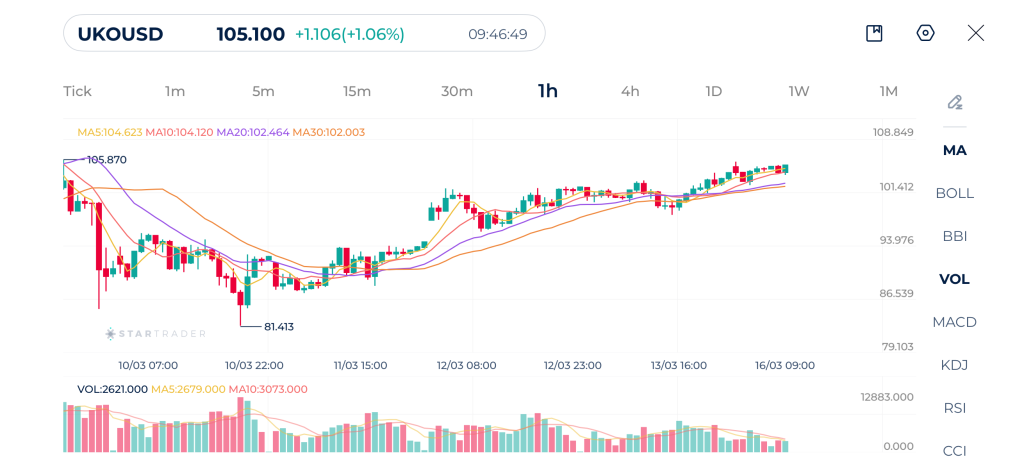
Task: Toggle the MA indicator
Action: 954,150
